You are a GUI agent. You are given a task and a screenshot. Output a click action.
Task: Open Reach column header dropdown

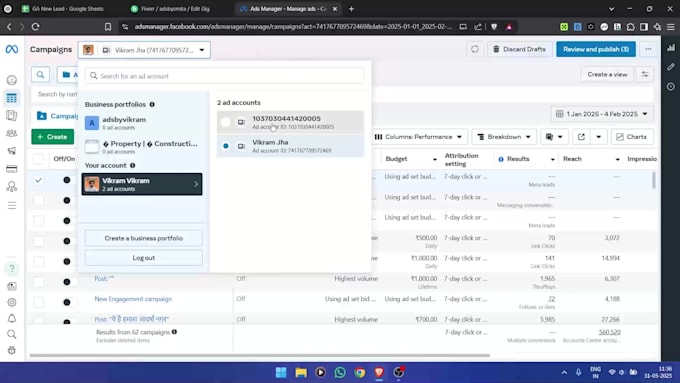click(x=618, y=160)
